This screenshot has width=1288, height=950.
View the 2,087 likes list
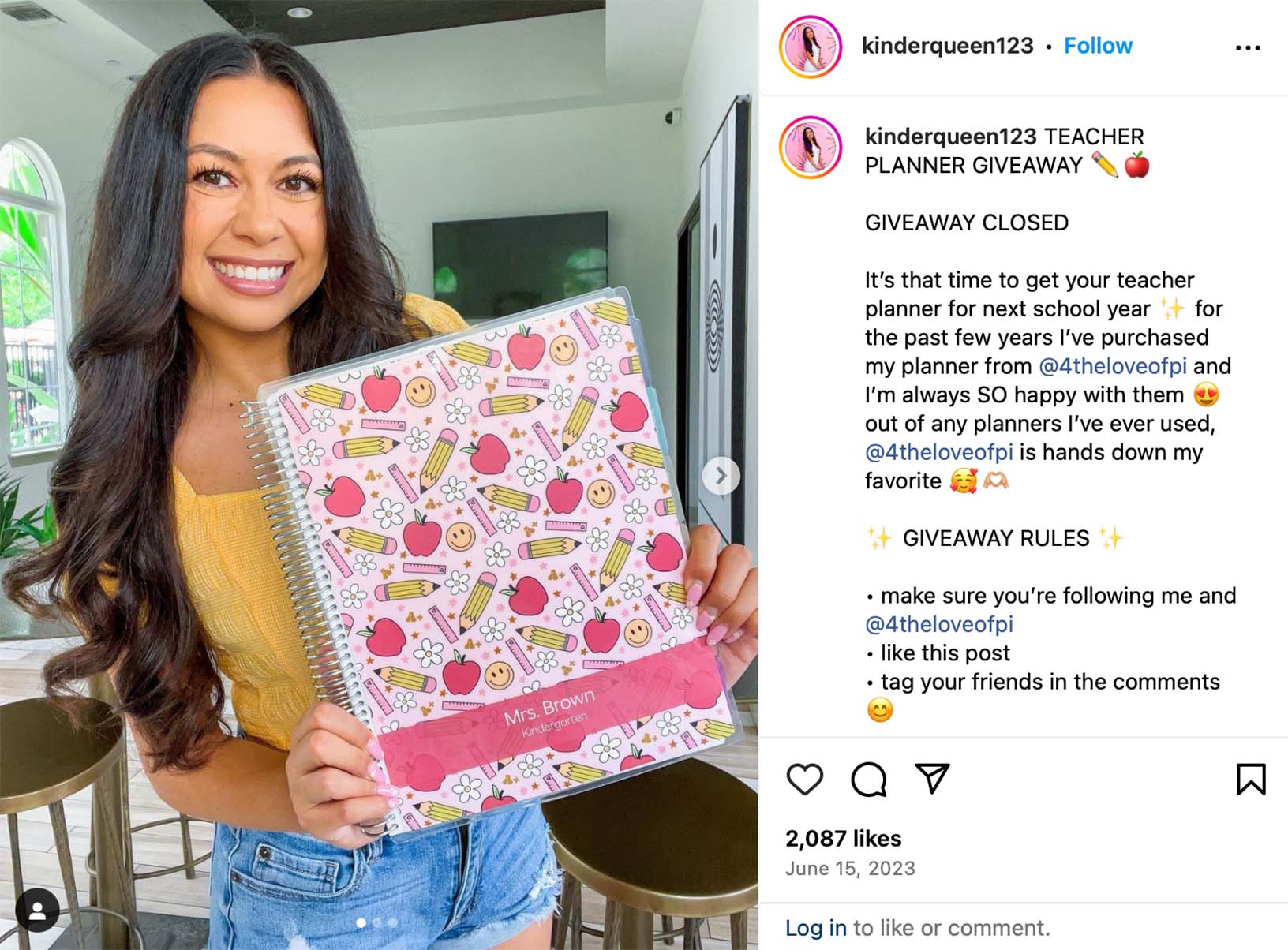[x=844, y=838]
